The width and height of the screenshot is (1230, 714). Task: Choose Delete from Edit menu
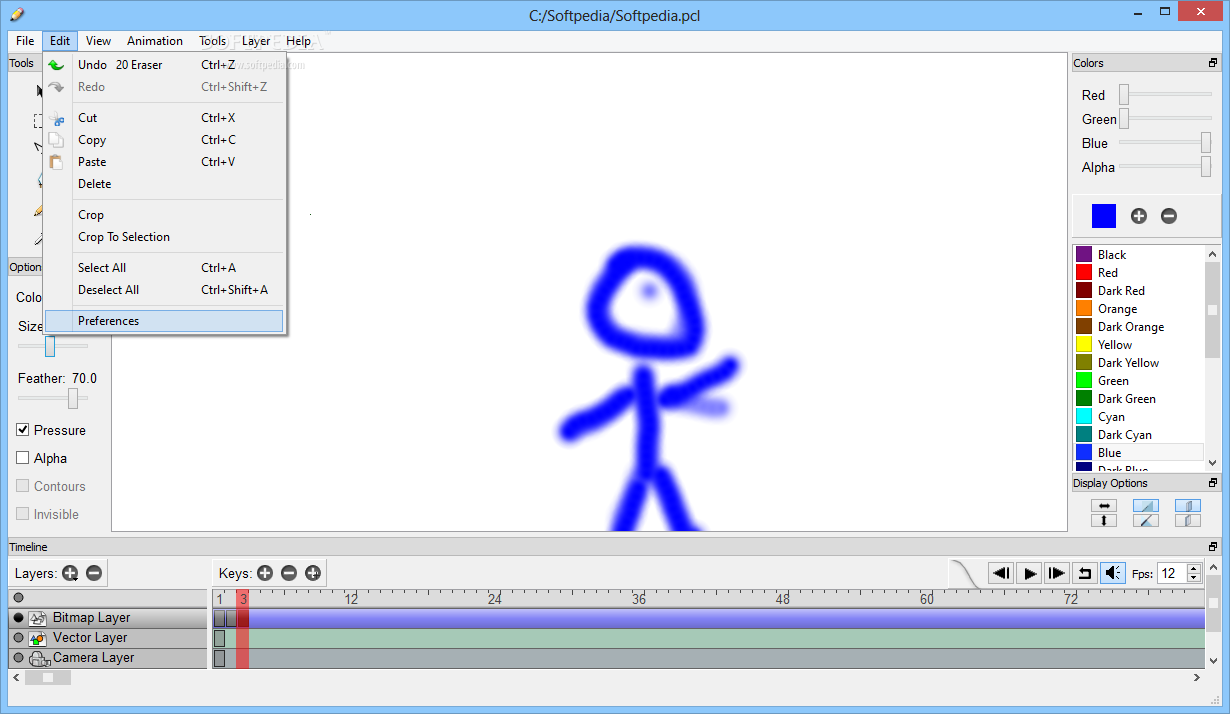165,184
